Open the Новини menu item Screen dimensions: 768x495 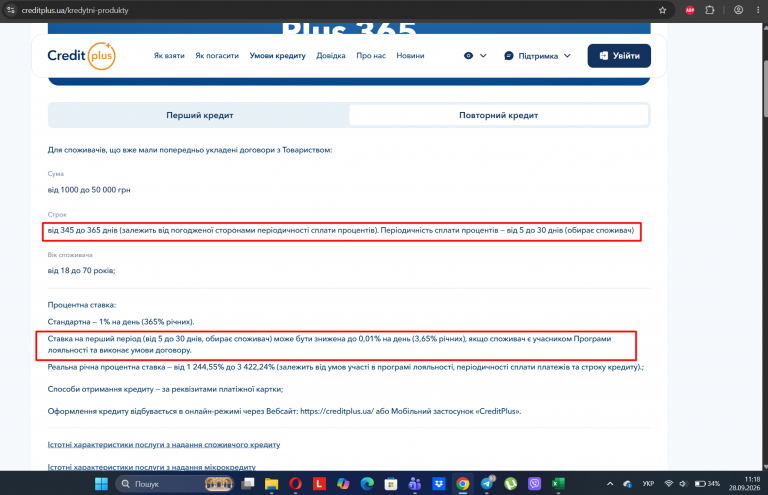pos(410,56)
